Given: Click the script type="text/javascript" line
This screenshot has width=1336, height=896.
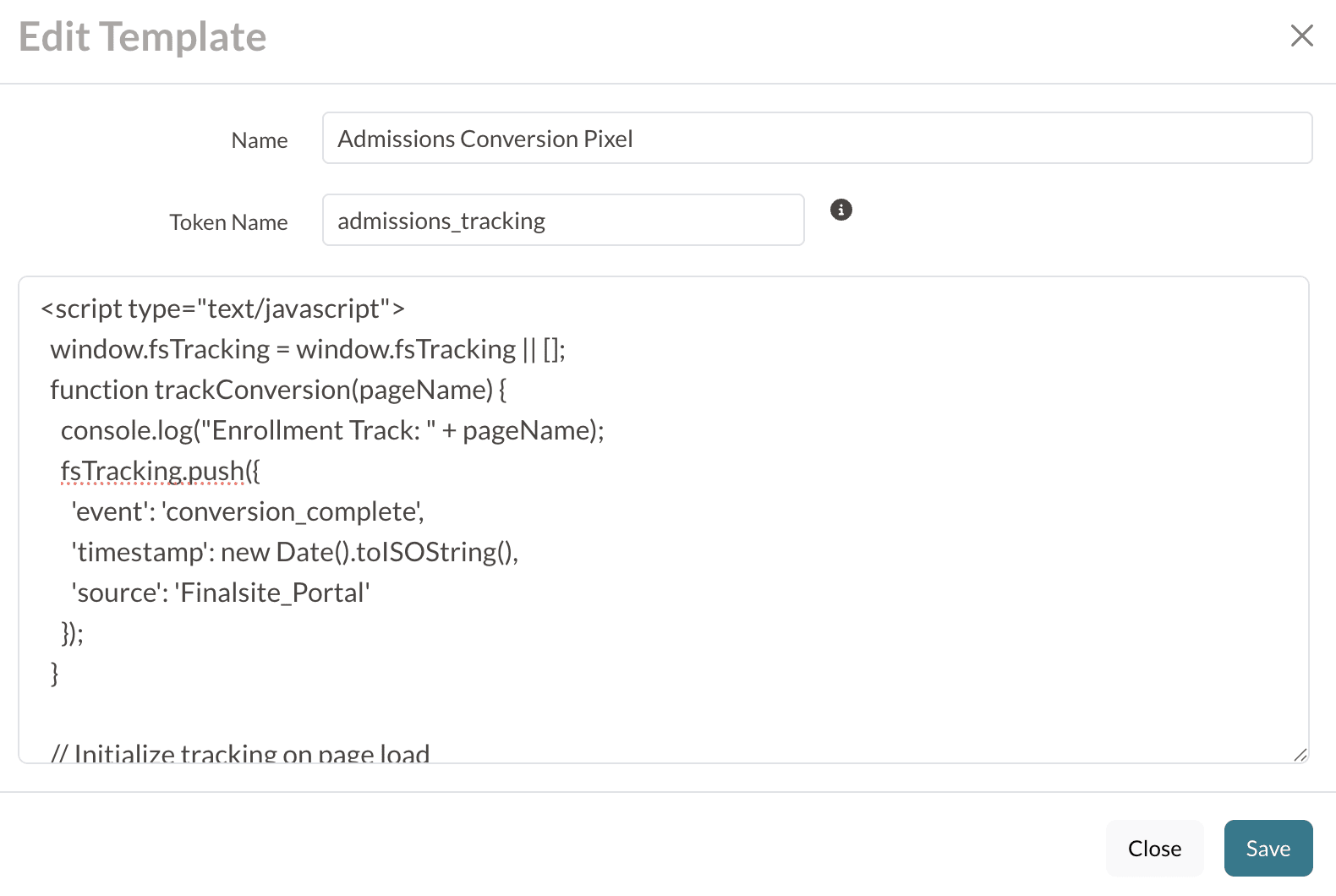Looking at the screenshot, I should pyautogui.click(x=222, y=309).
